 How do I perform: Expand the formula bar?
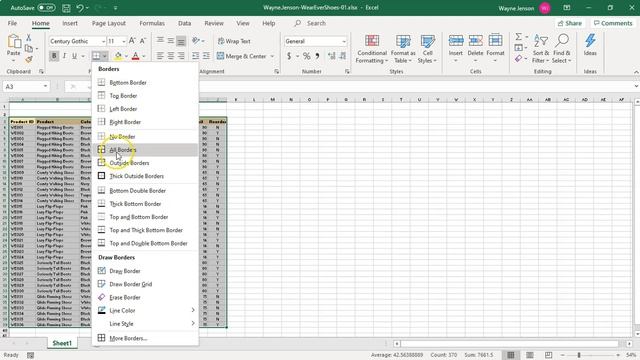[636, 86]
